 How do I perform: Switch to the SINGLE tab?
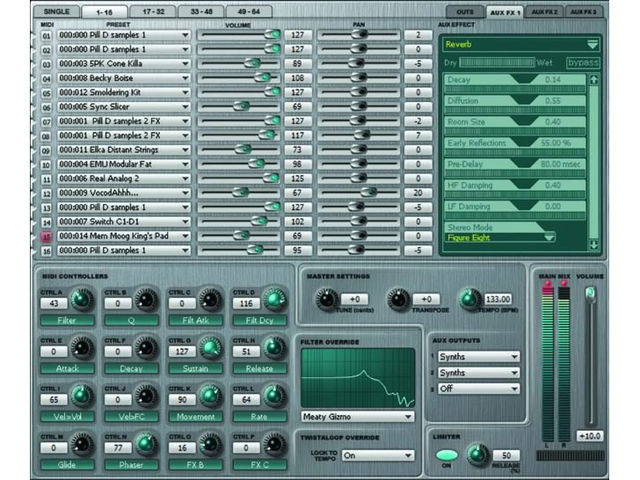[56, 11]
